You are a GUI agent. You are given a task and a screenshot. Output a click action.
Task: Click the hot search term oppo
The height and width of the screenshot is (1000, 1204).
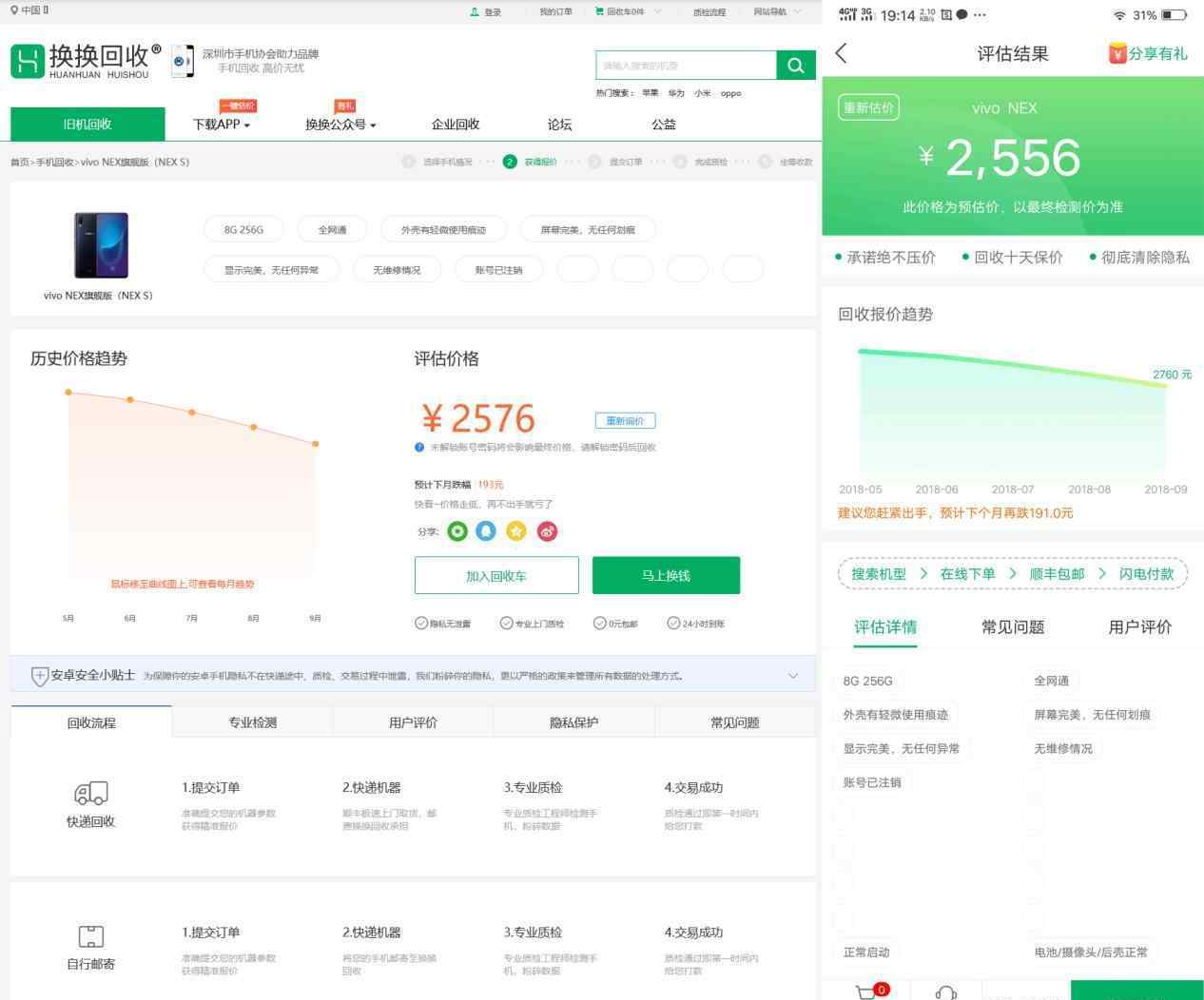click(x=730, y=93)
